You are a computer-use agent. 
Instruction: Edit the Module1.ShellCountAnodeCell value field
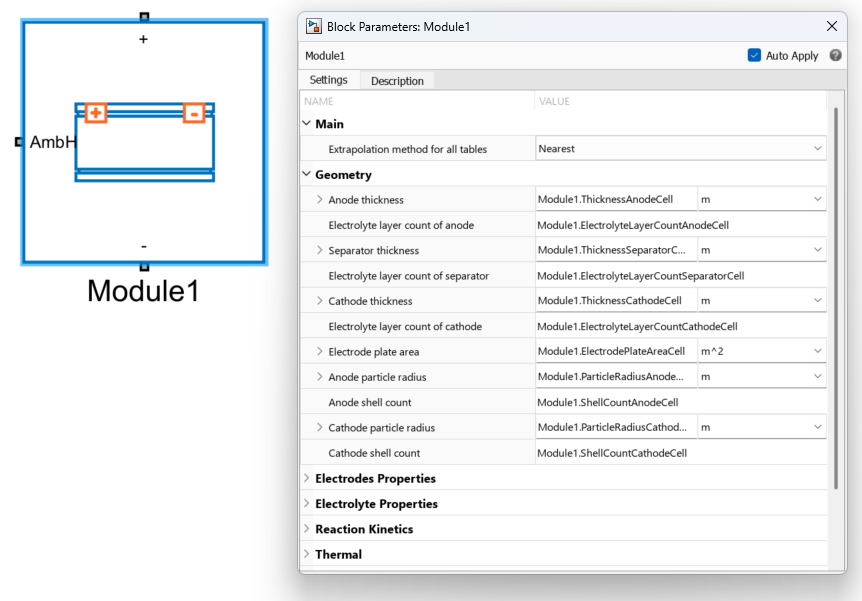pos(681,402)
